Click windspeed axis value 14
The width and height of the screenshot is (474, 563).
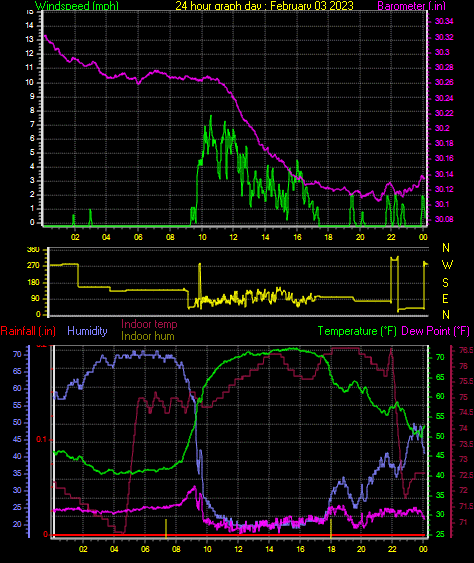(29, 25)
